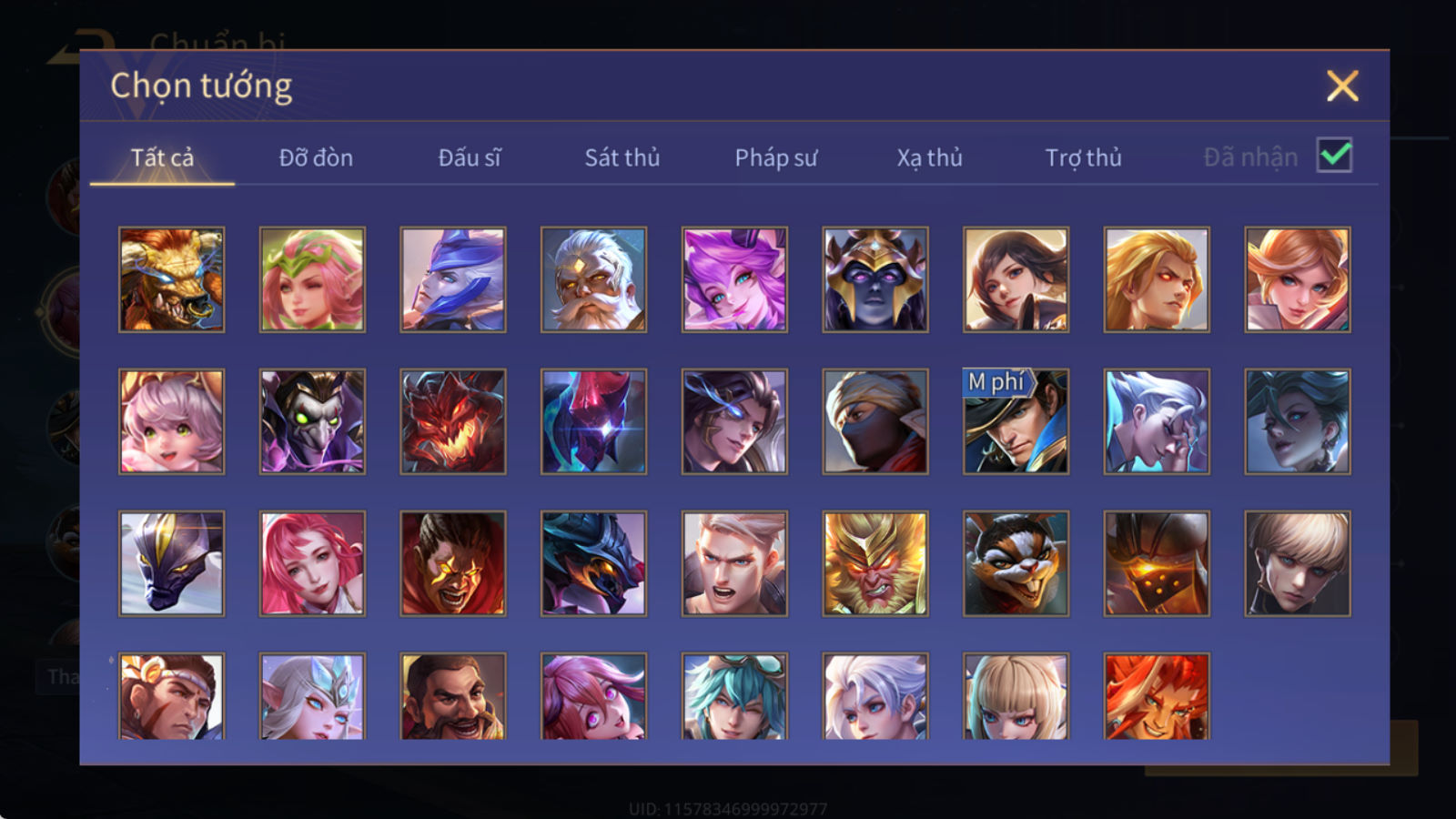Viewport: 1456px width, 819px height.
Task: Filter heroes by Sát thủ
Action: point(622,157)
